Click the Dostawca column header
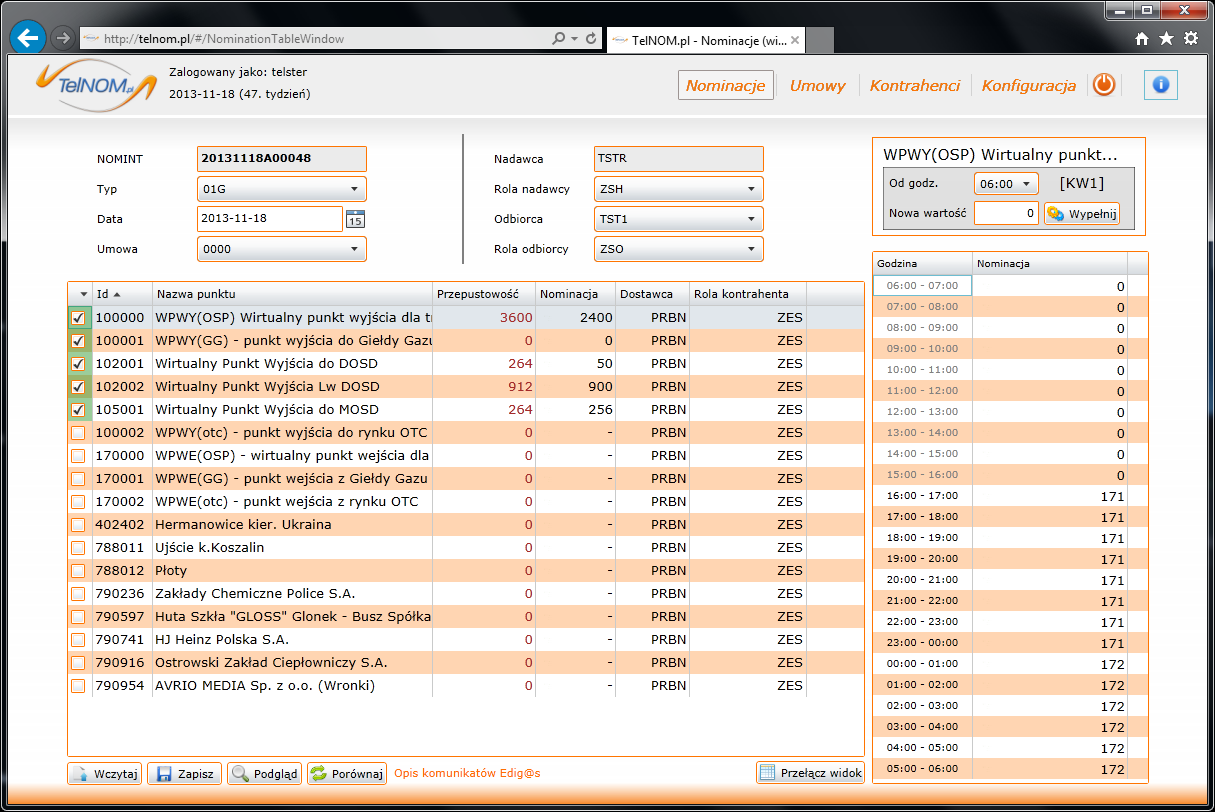This screenshot has height=812, width=1215. [652, 294]
